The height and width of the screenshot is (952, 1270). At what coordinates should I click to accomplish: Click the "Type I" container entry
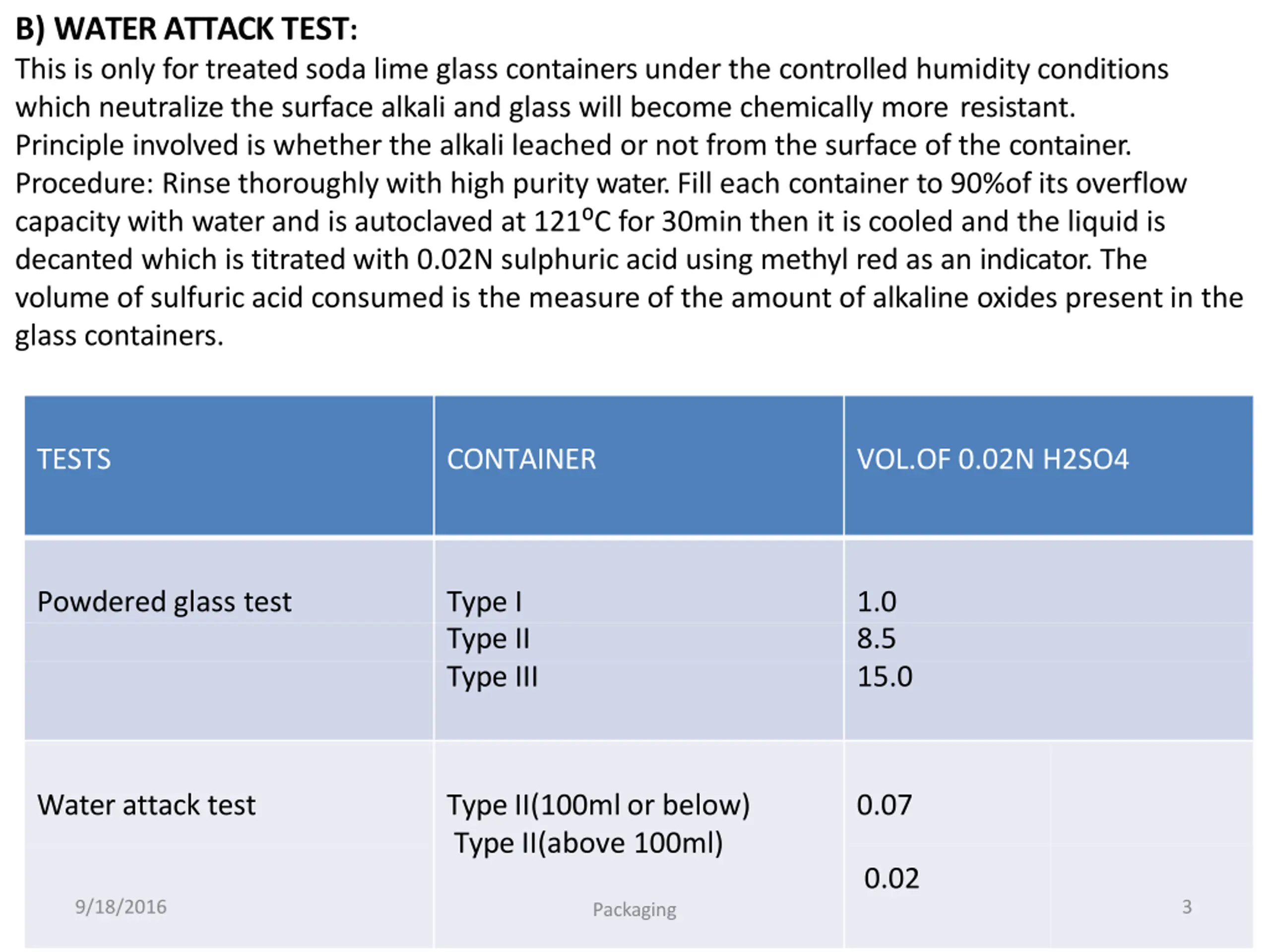[x=484, y=602]
